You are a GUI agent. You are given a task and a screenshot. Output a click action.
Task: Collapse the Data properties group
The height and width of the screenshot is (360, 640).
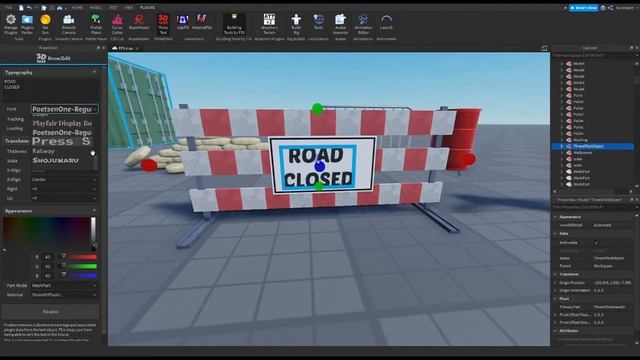tap(556, 233)
